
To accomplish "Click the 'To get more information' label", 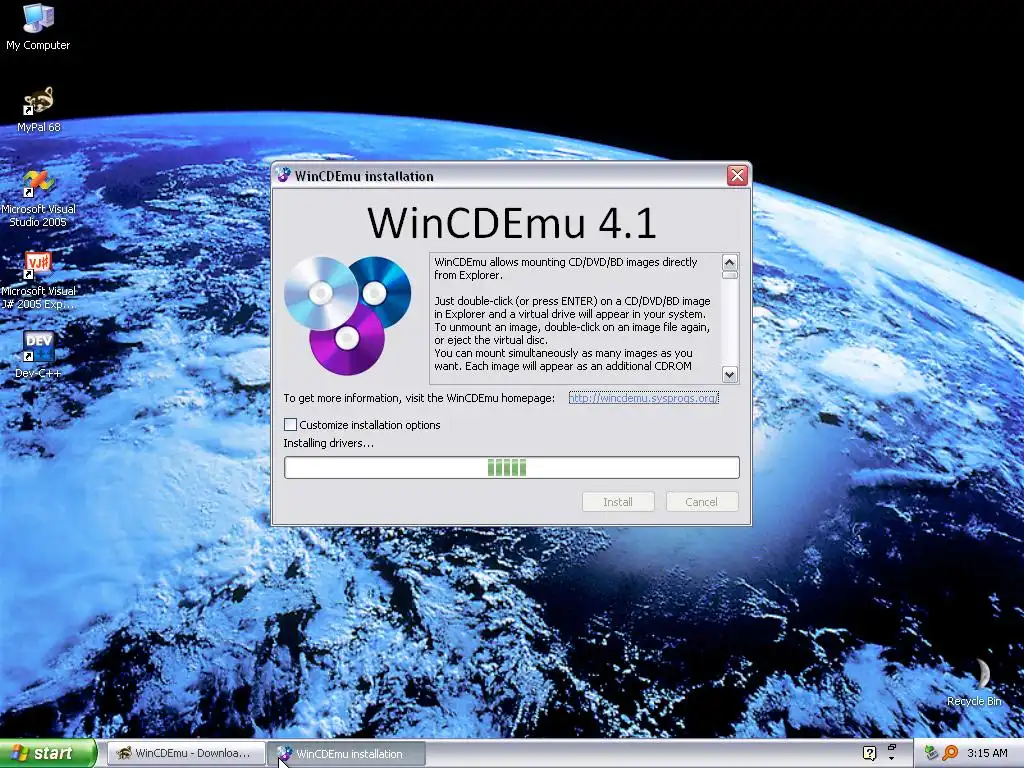I will tap(419, 398).
